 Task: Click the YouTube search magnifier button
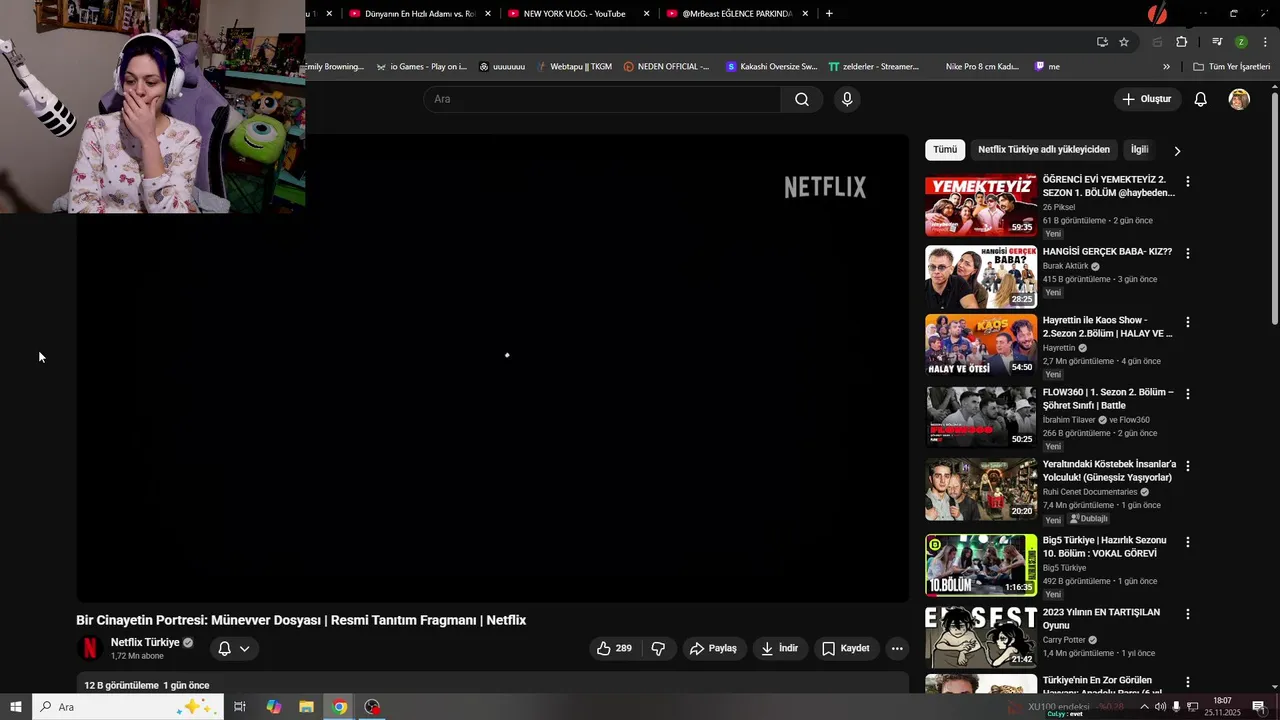(802, 99)
